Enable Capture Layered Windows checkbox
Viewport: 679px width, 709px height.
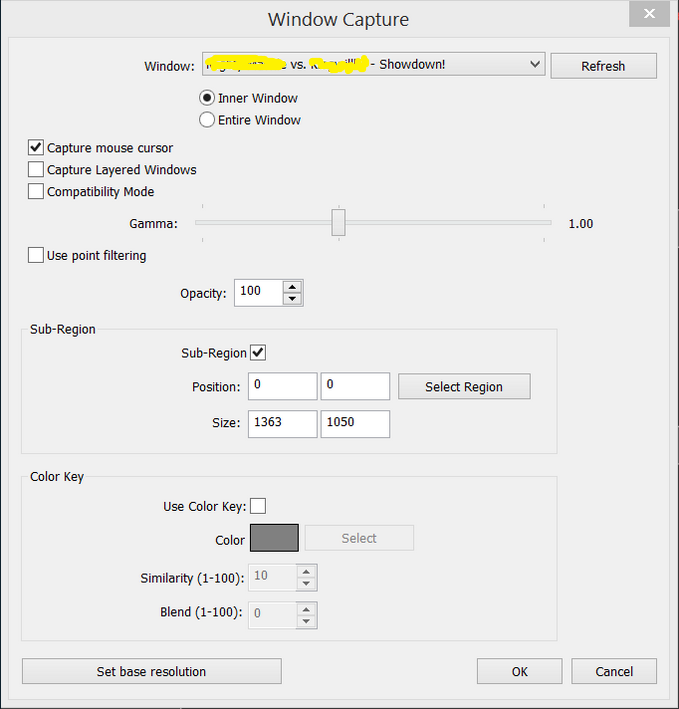pyautogui.click(x=36, y=170)
